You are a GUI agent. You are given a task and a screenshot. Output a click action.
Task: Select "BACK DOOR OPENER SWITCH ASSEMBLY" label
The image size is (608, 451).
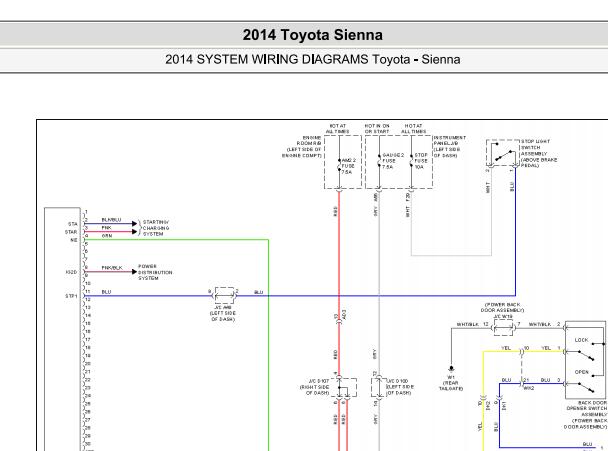pos(587,415)
